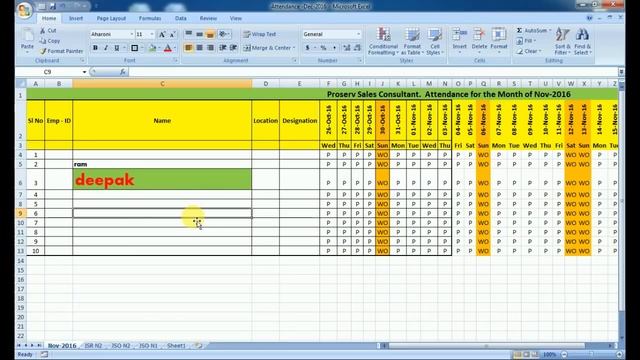Open the Cell Styles gallery
Image resolution: width=640 pixels, height=360 pixels.
[435, 41]
